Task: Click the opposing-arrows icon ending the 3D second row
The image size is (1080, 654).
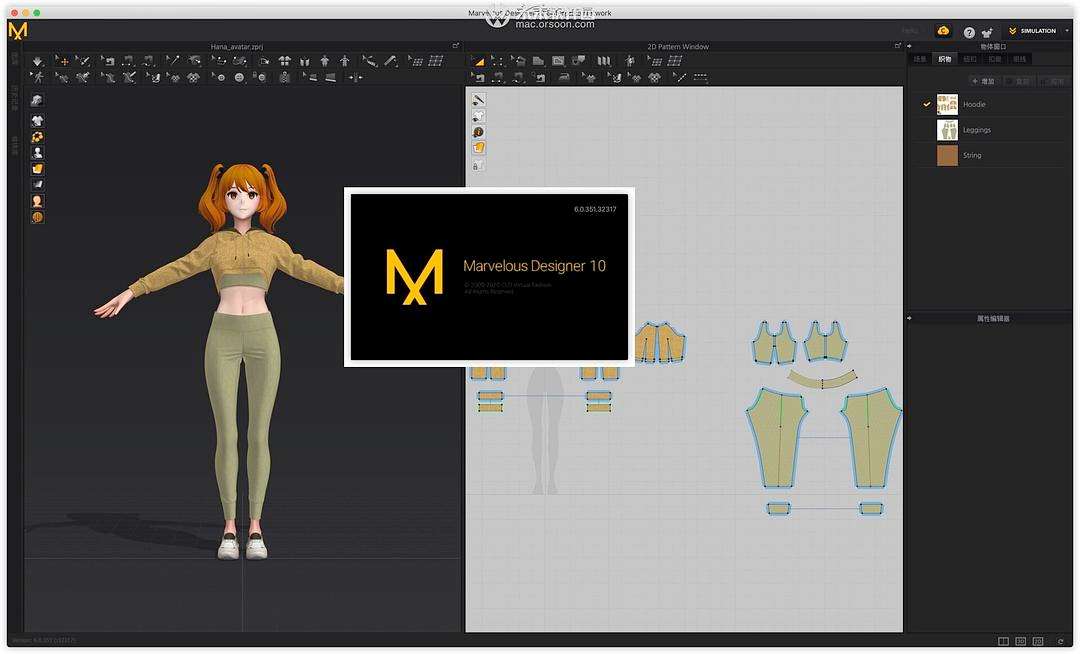Action: (355, 77)
